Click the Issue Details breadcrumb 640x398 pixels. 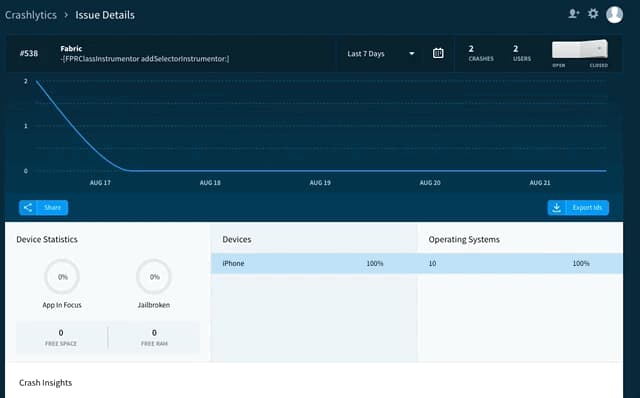(105, 15)
